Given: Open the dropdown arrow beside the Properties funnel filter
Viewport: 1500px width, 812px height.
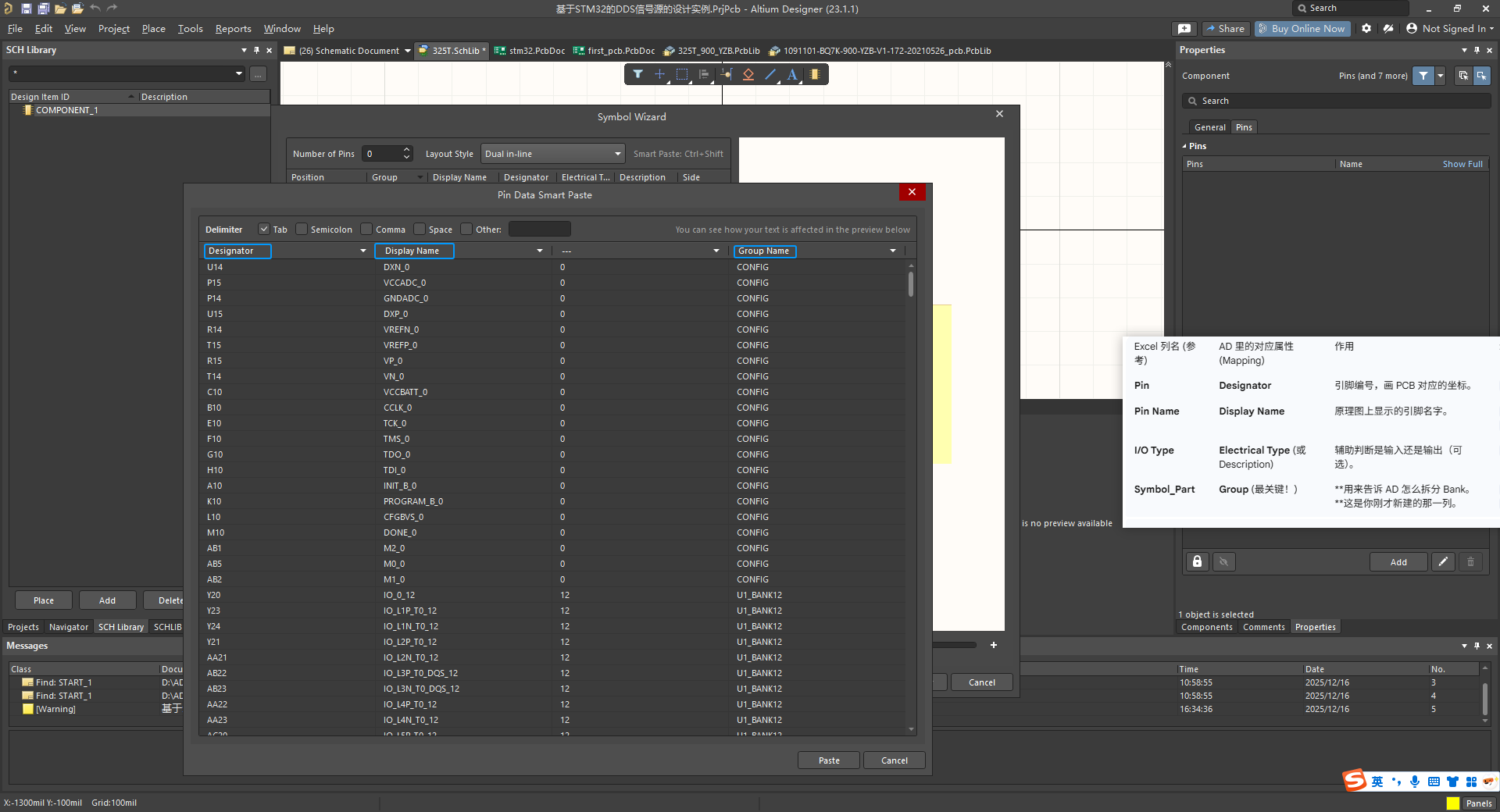Looking at the screenshot, I should (1440, 76).
